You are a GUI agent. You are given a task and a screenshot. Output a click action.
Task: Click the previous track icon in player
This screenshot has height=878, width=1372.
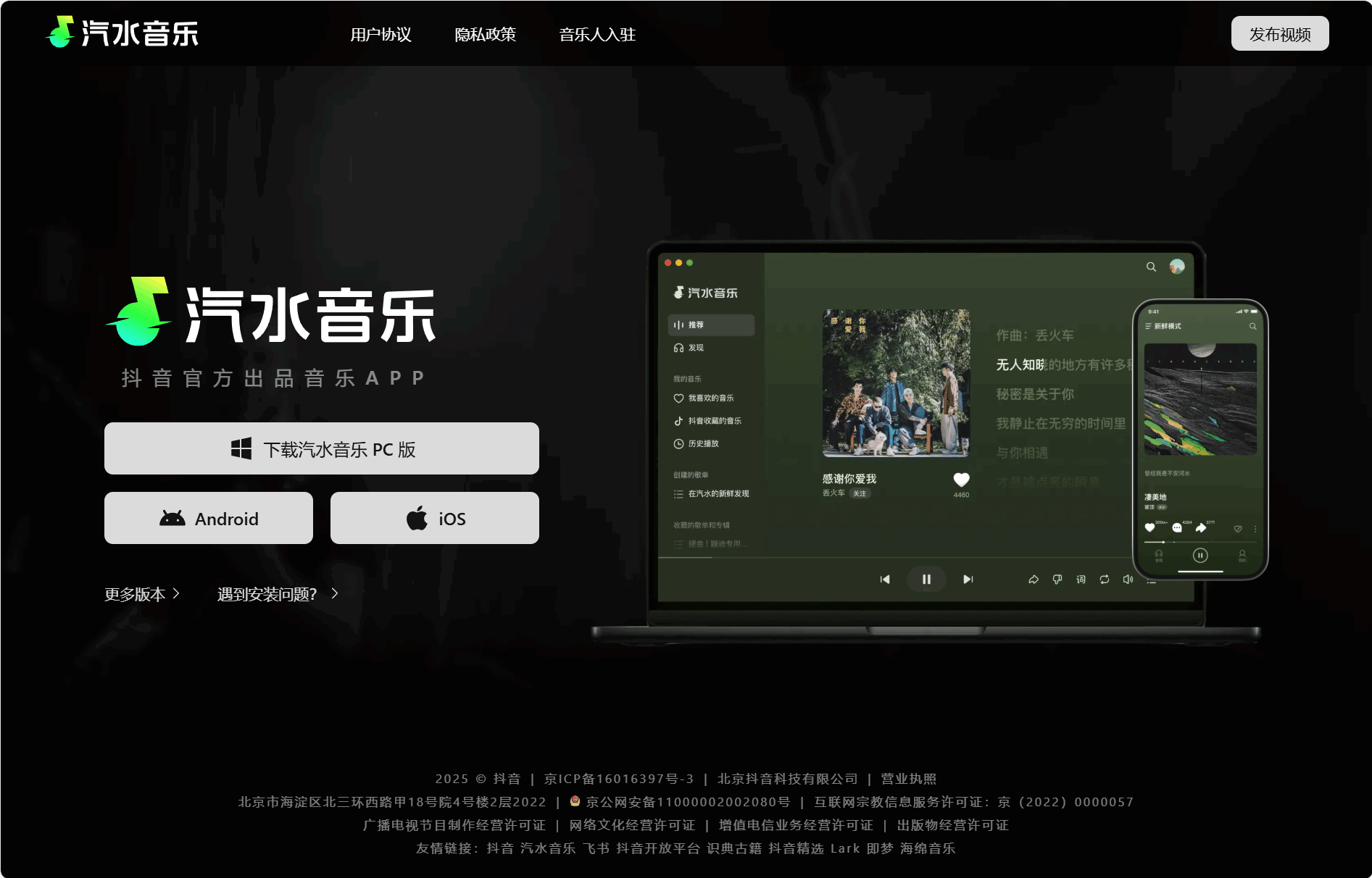pyautogui.click(x=885, y=580)
